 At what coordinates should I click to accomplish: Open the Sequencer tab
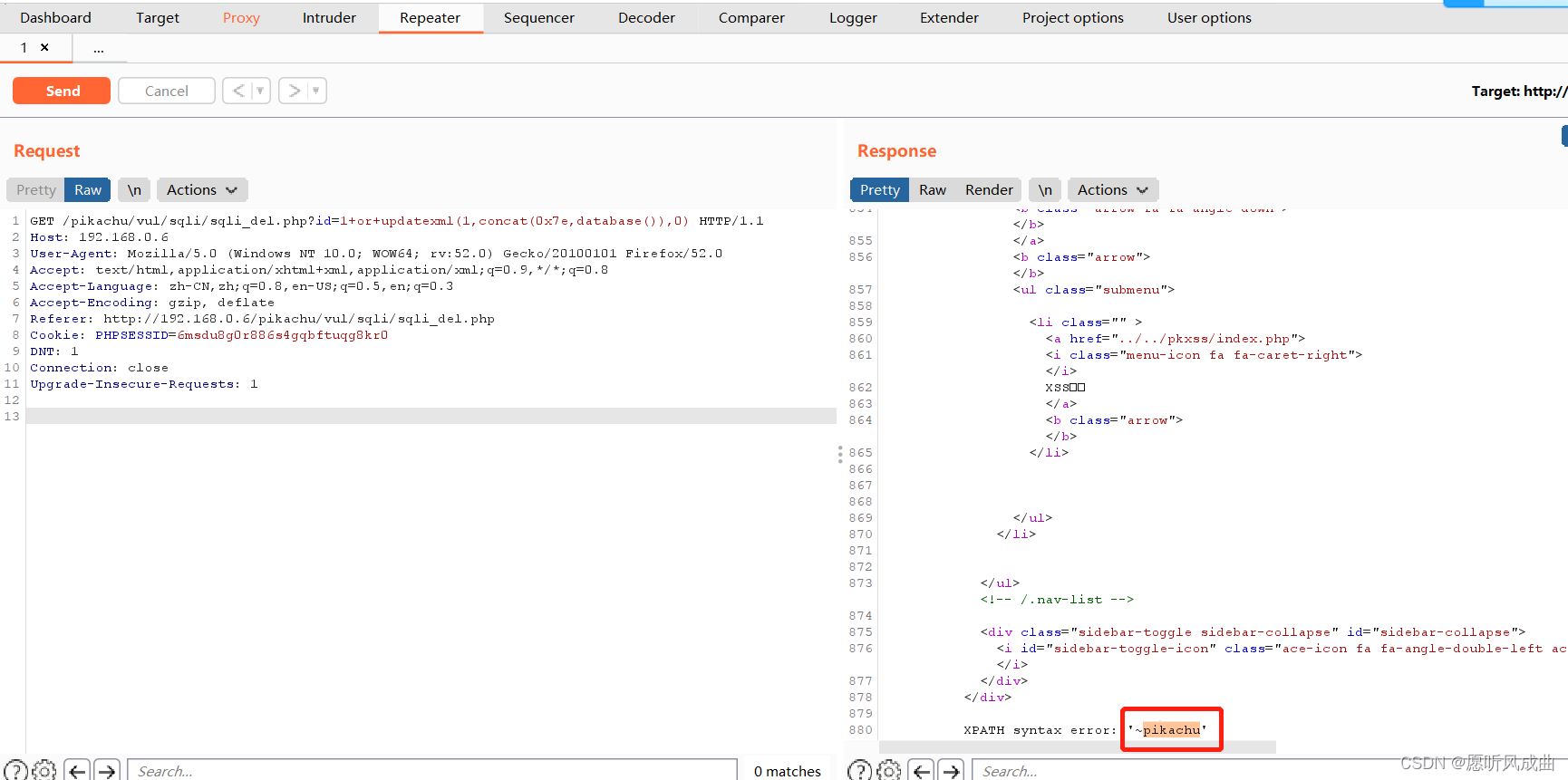coord(539,17)
